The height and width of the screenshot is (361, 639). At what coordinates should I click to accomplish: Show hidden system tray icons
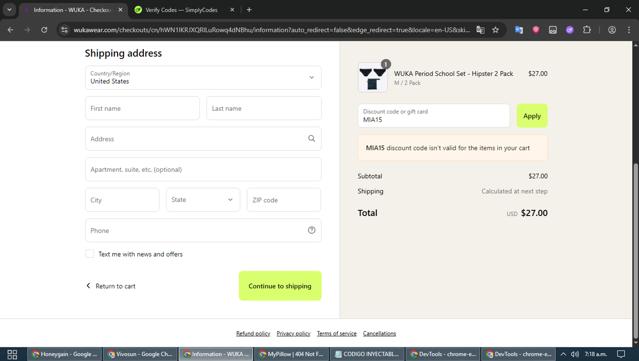point(563,354)
